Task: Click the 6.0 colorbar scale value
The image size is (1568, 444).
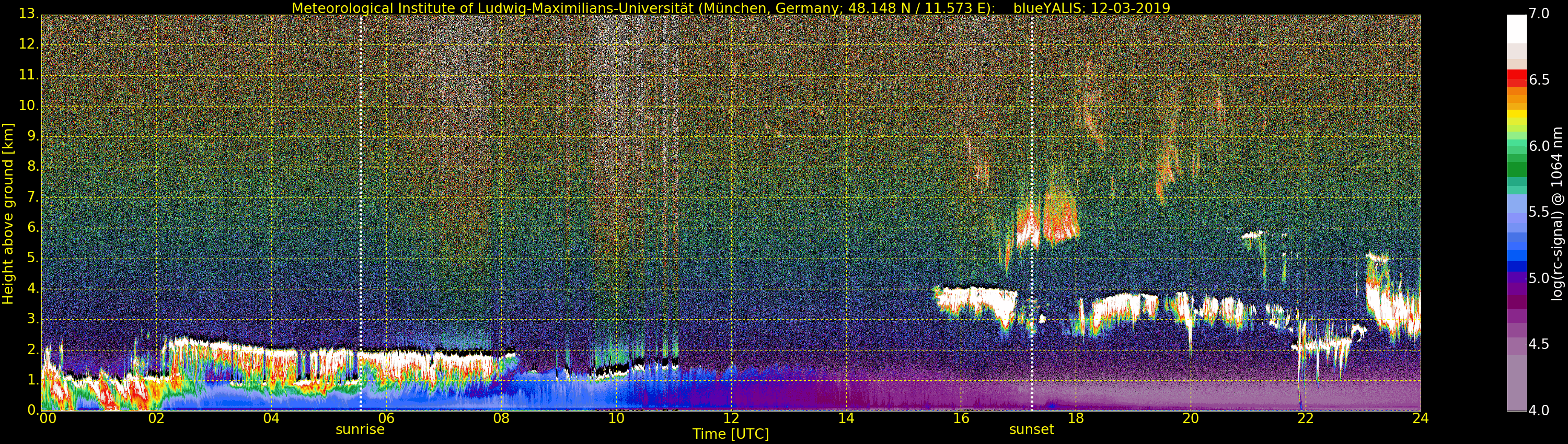Action: click(1539, 146)
